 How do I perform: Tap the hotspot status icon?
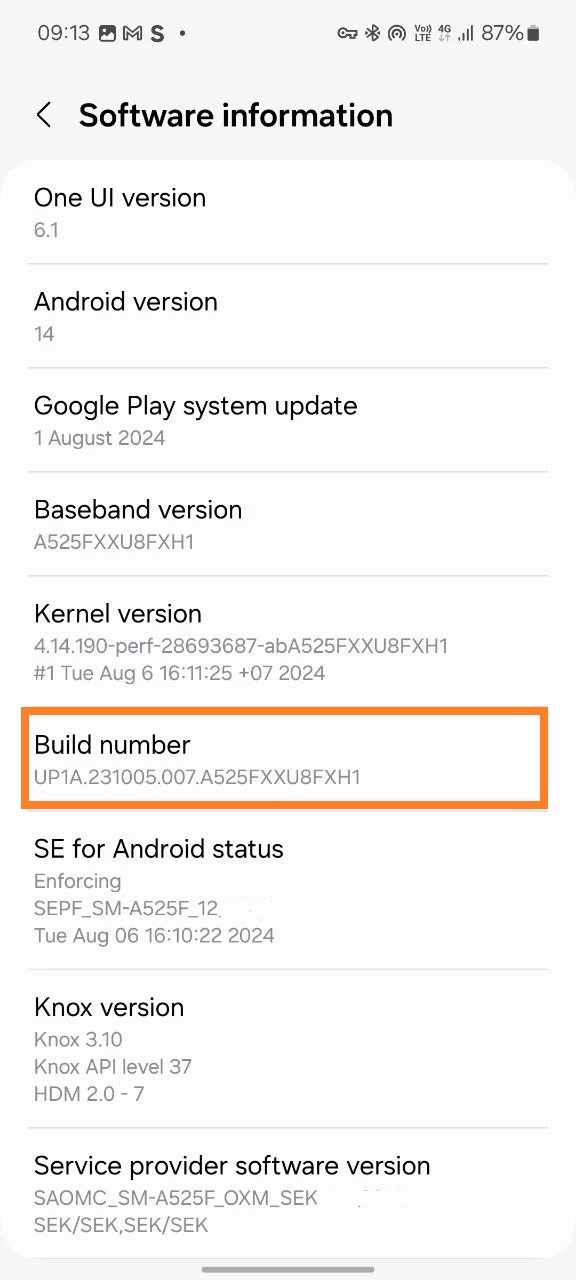point(397,33)
